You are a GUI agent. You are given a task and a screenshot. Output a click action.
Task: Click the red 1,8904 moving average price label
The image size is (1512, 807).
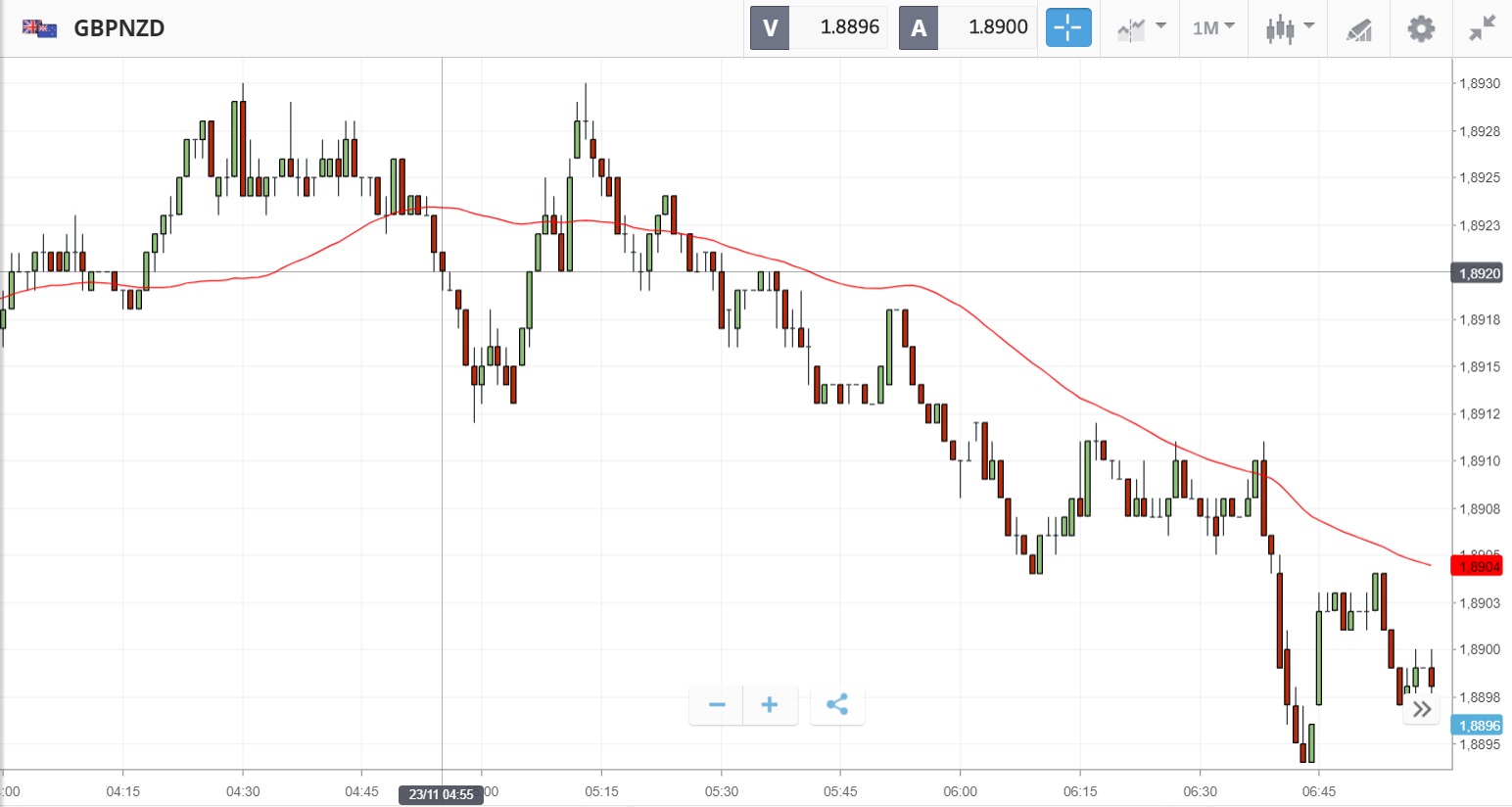tap(1479, 566)
